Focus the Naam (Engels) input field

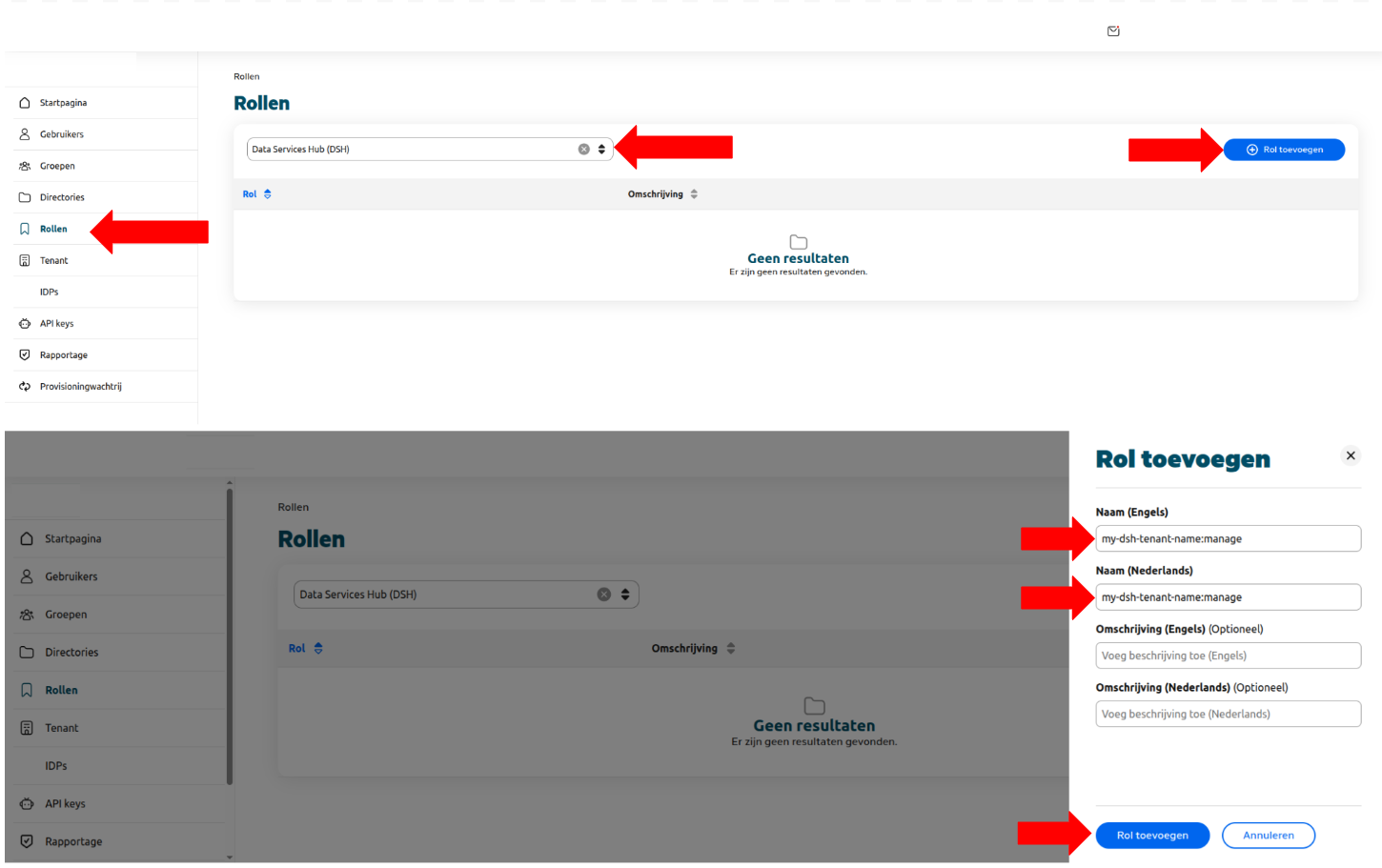(1229, 538)
